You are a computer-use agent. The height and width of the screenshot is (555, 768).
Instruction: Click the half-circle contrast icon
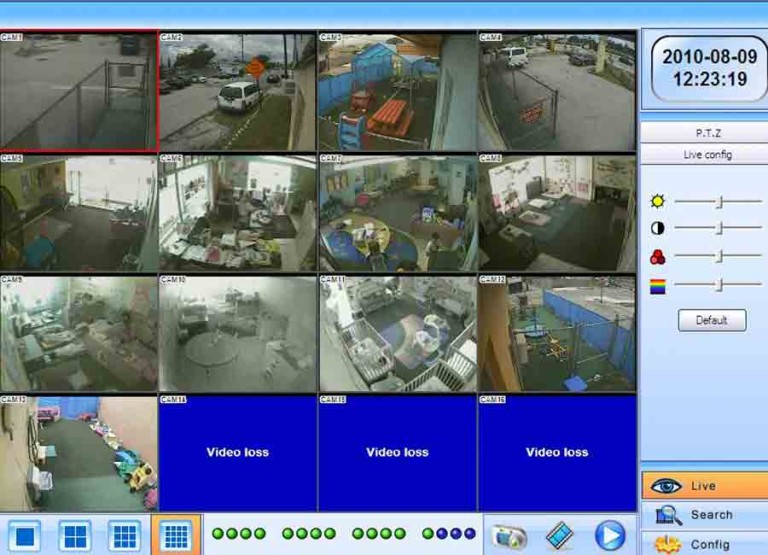(657, 228)
